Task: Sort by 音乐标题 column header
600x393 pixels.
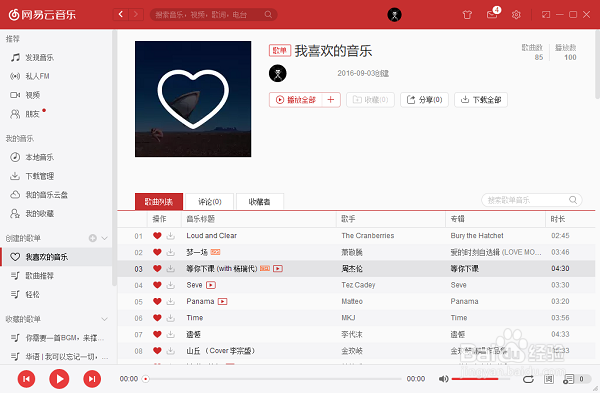Action: click(x=259, y=219)
